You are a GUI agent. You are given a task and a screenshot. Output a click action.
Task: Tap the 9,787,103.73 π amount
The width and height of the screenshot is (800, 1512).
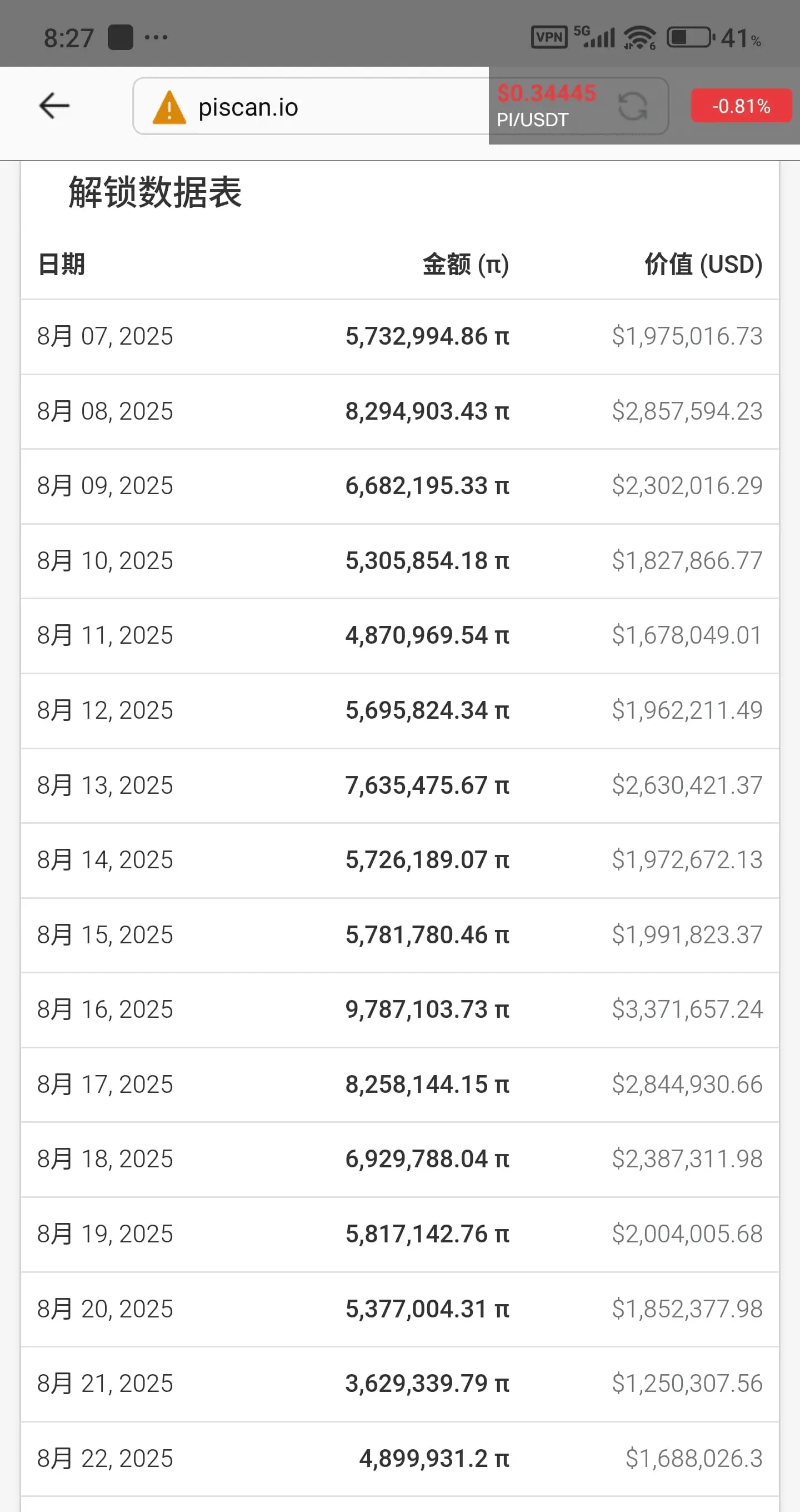coord(427,1009)
